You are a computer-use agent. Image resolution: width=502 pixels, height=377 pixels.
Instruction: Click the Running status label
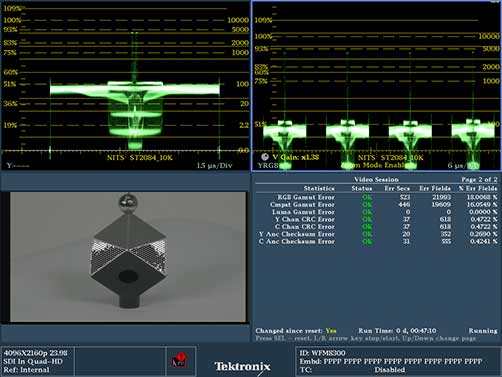coord(483,331)
